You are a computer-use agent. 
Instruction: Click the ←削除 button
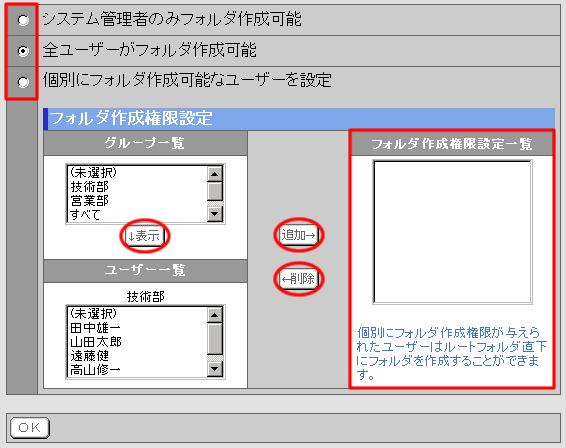[299, 279]
